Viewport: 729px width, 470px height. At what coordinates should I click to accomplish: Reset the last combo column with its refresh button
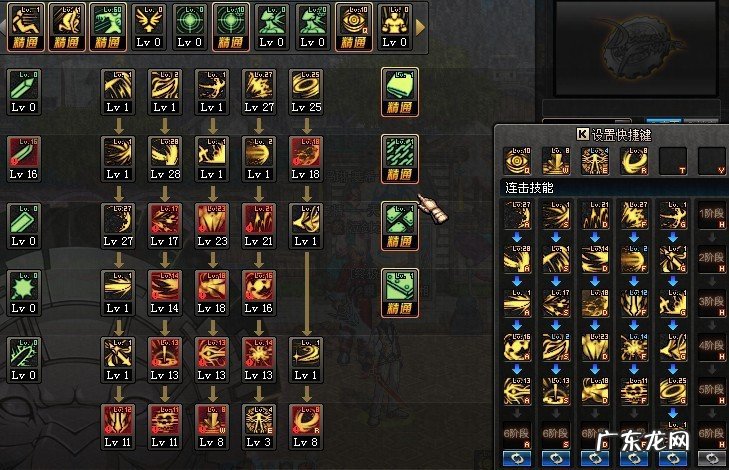click(x=711, y=458)
